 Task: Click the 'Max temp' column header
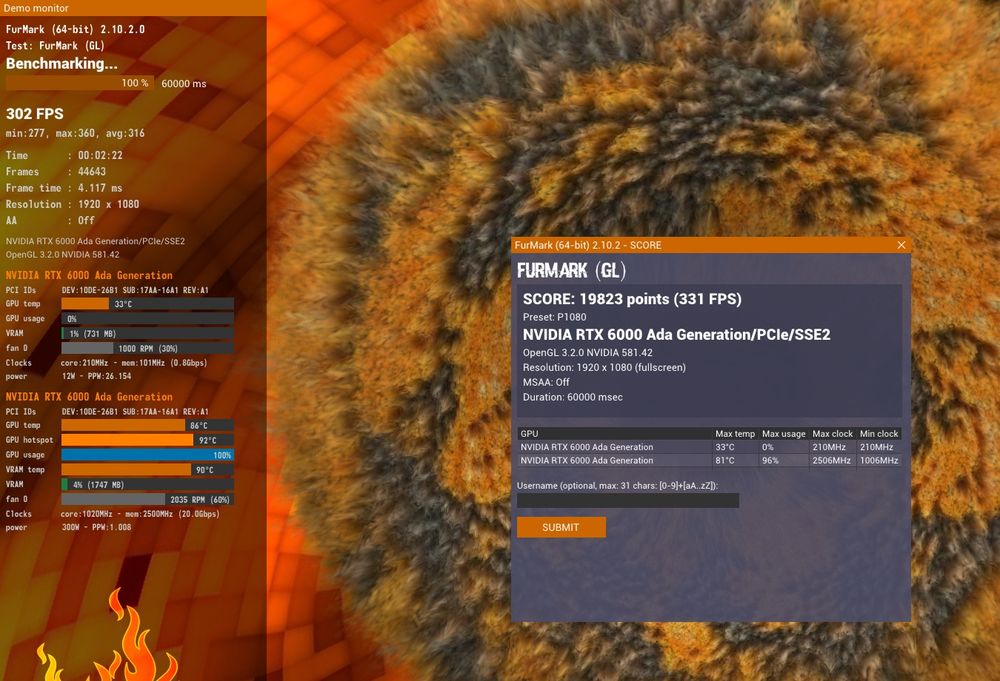(x=735, y=434)
